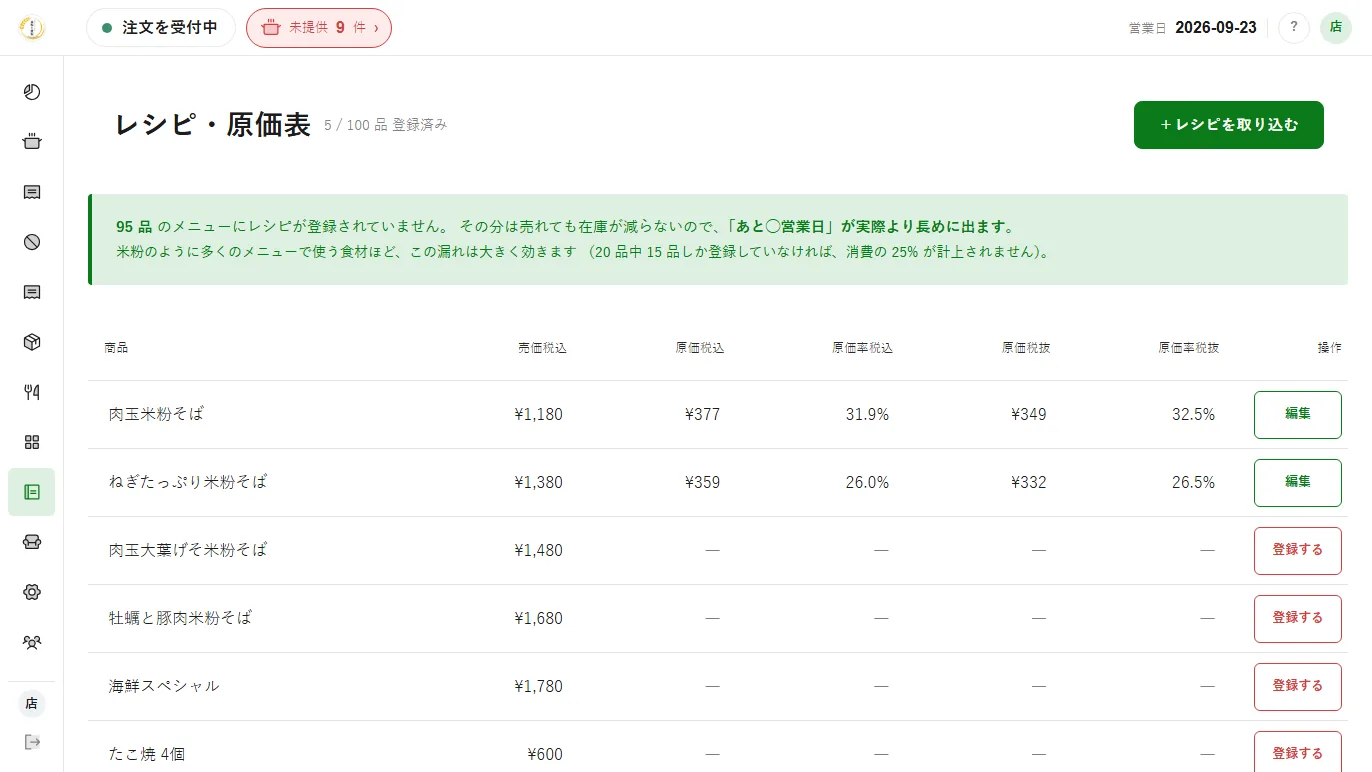Click the 原価税抜 column header
This screenshot has height=772, width=1372.
click(x=1026, y=348)
